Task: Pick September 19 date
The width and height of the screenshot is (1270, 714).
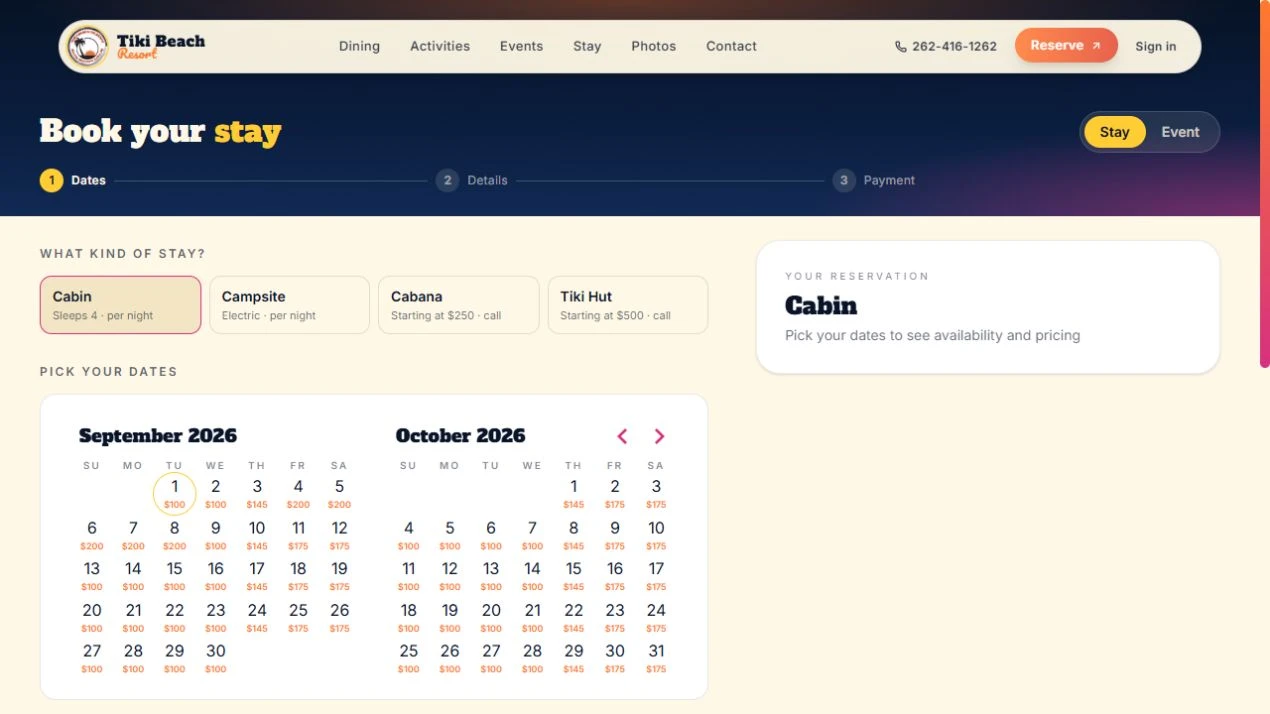Action: point(339,575)
